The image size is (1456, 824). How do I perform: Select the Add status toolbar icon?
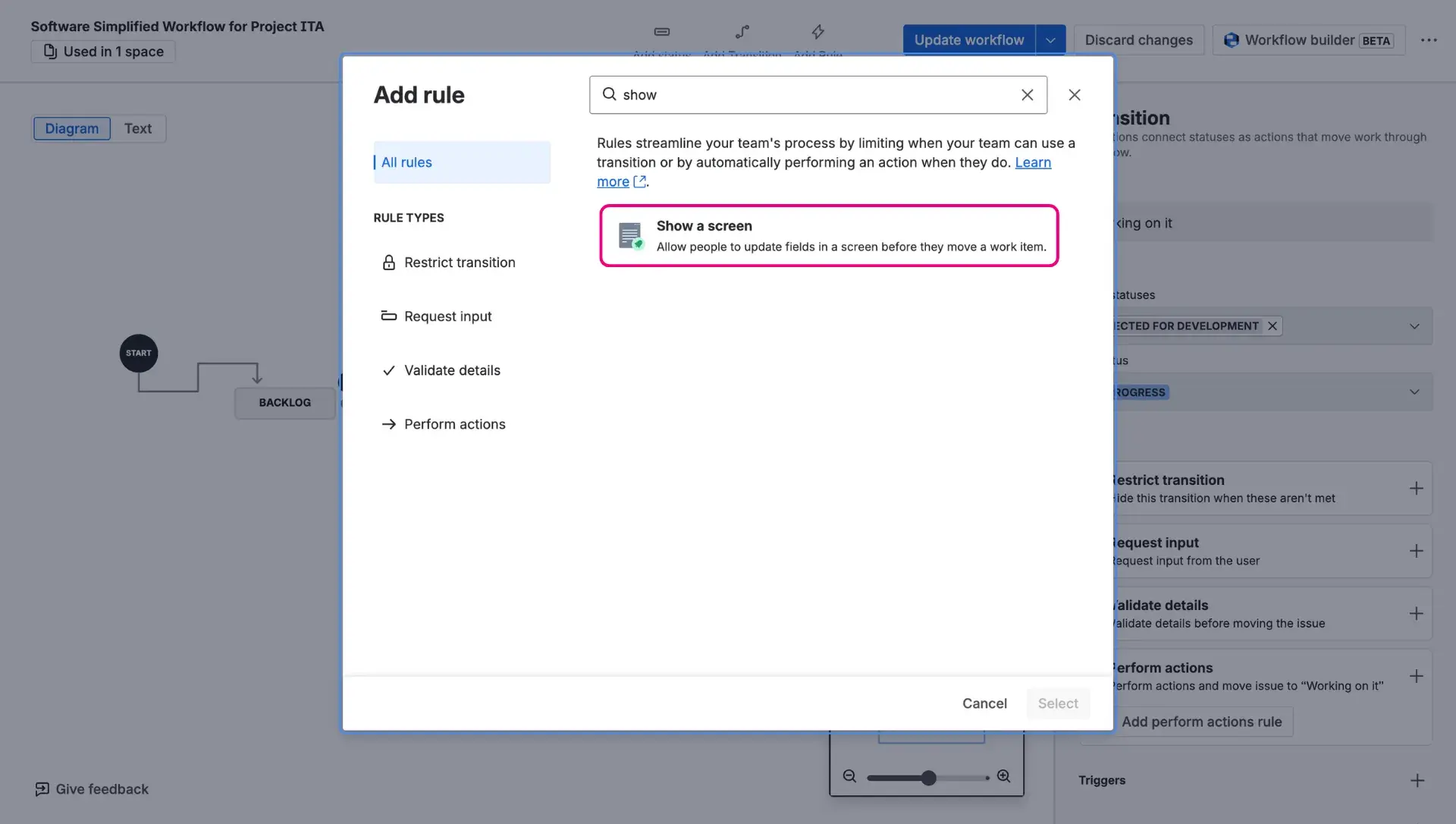pyautogui.click(x=661, y=32)
